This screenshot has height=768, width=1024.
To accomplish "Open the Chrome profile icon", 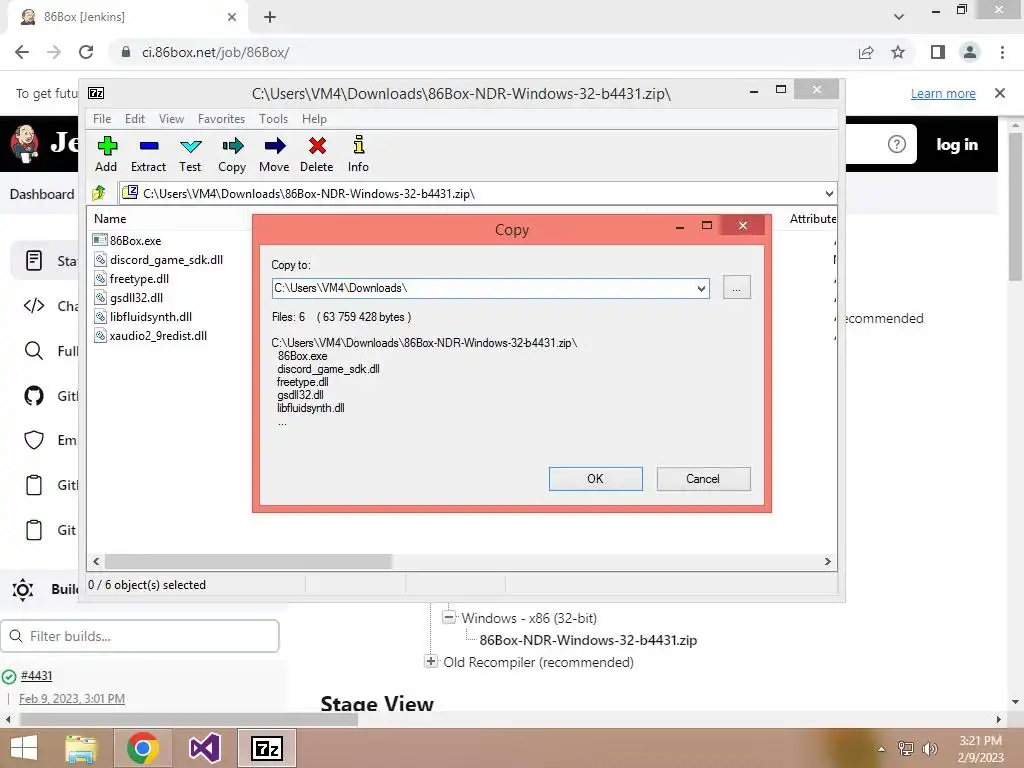I will (x=970, y=52).
